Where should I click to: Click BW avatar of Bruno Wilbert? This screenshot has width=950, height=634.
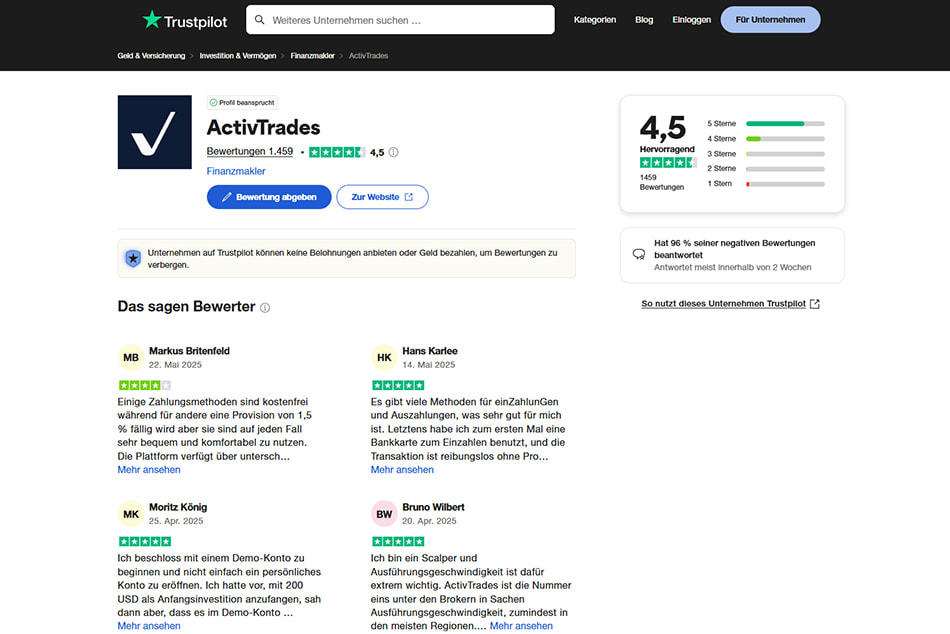384,514
